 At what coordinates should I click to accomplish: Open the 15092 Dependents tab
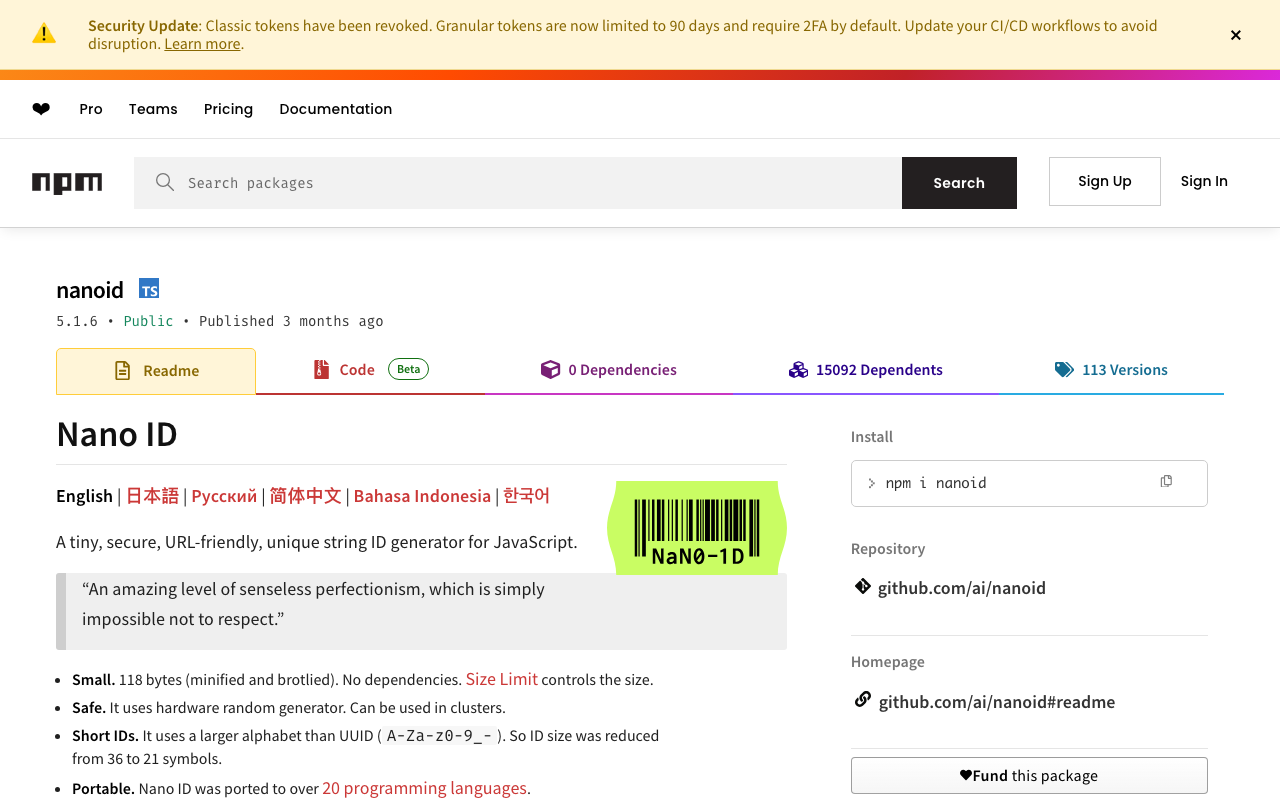click(x=865, y=370)
